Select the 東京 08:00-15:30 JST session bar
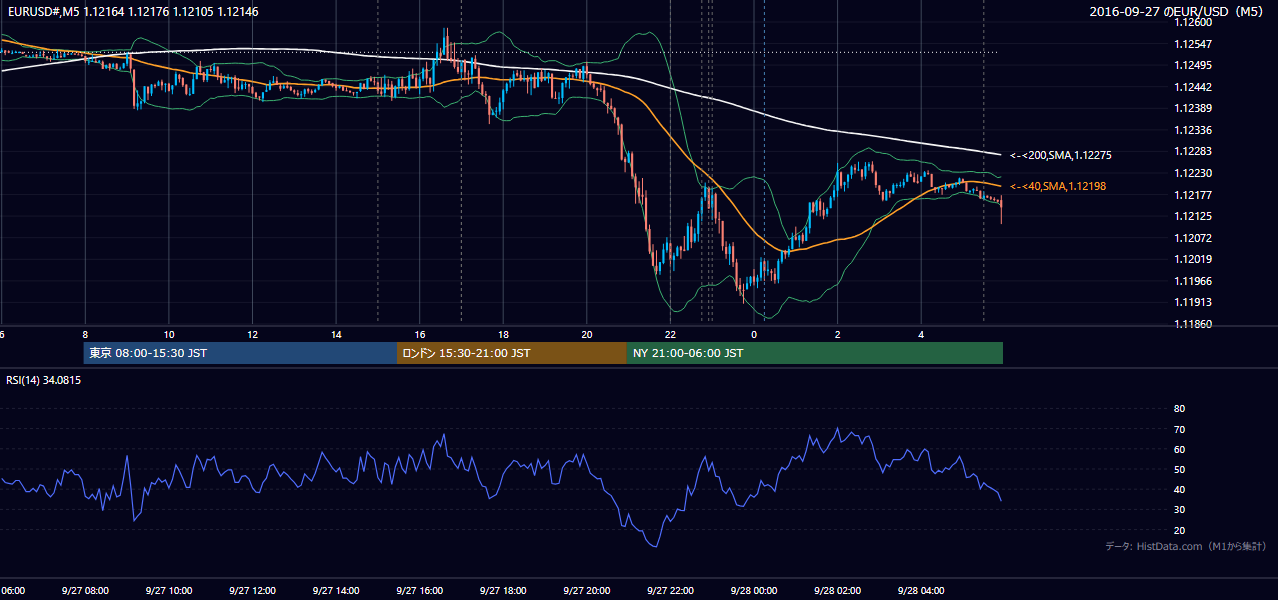1278x600 pixels. [240, 353]
